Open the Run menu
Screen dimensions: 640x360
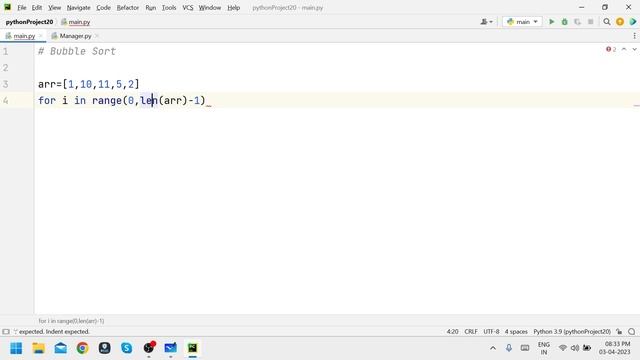(x=151, y=7)
